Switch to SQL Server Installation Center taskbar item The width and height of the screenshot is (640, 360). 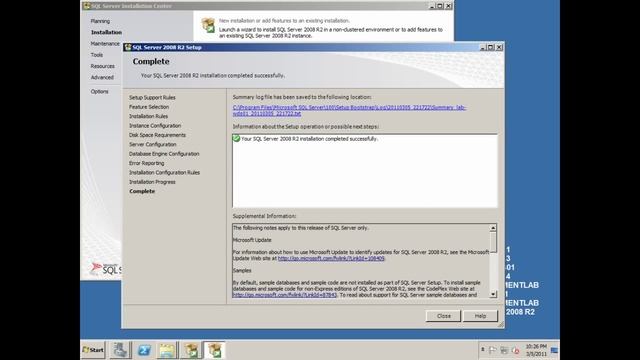click(x=191, y=350)
